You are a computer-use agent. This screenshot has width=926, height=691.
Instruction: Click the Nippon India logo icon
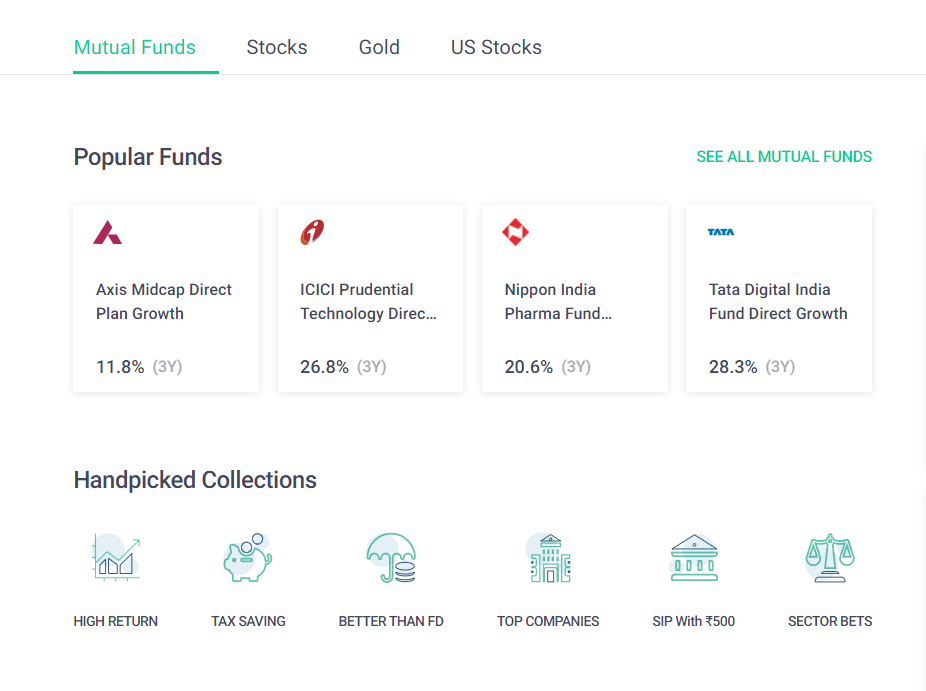(x=516, y=233)
